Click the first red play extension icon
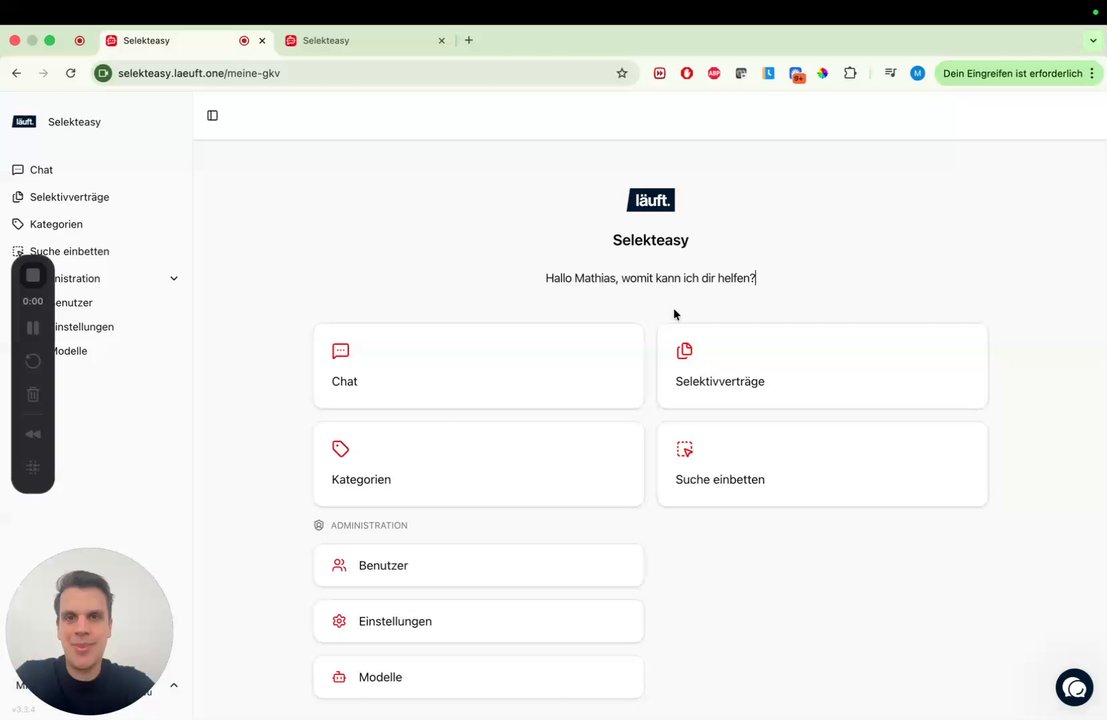 [659, 73]
